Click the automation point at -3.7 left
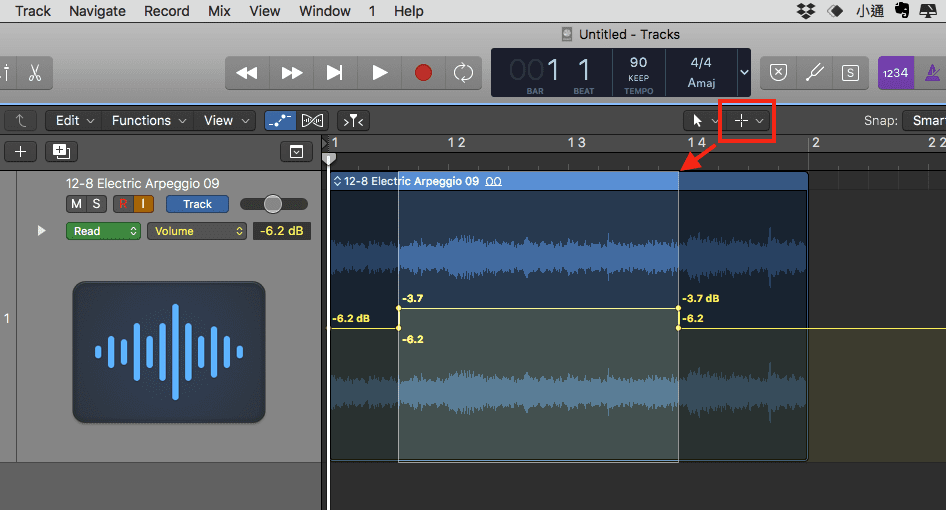The image size is (946, 510). (x=399, y=308)
